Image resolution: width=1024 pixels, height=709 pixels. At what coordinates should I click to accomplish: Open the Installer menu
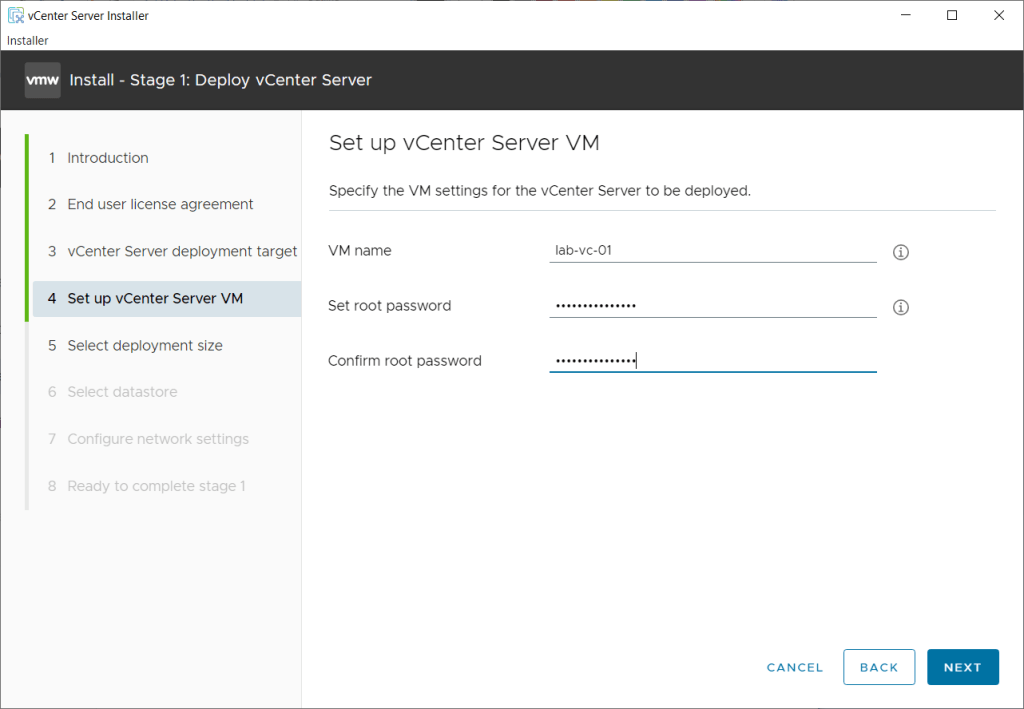(x=28, y=40)
